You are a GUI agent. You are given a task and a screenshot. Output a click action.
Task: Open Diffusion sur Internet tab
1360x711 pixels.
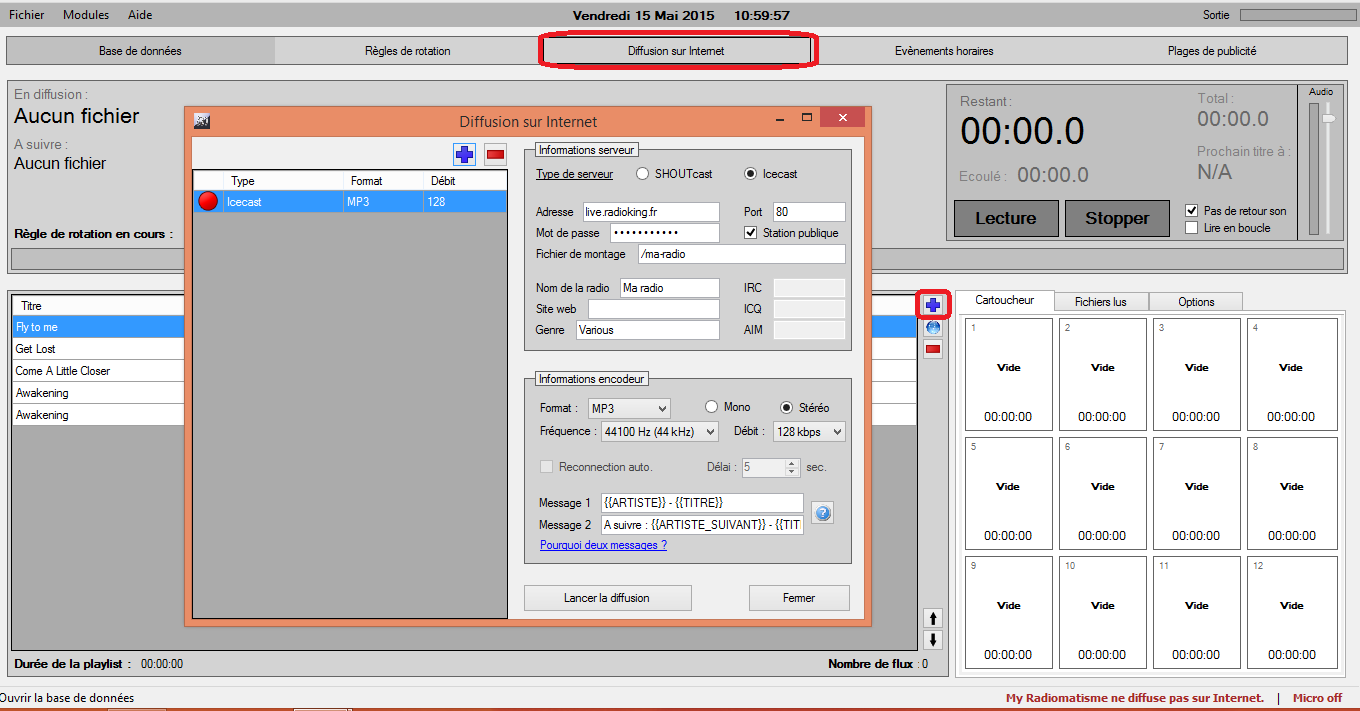676,51
